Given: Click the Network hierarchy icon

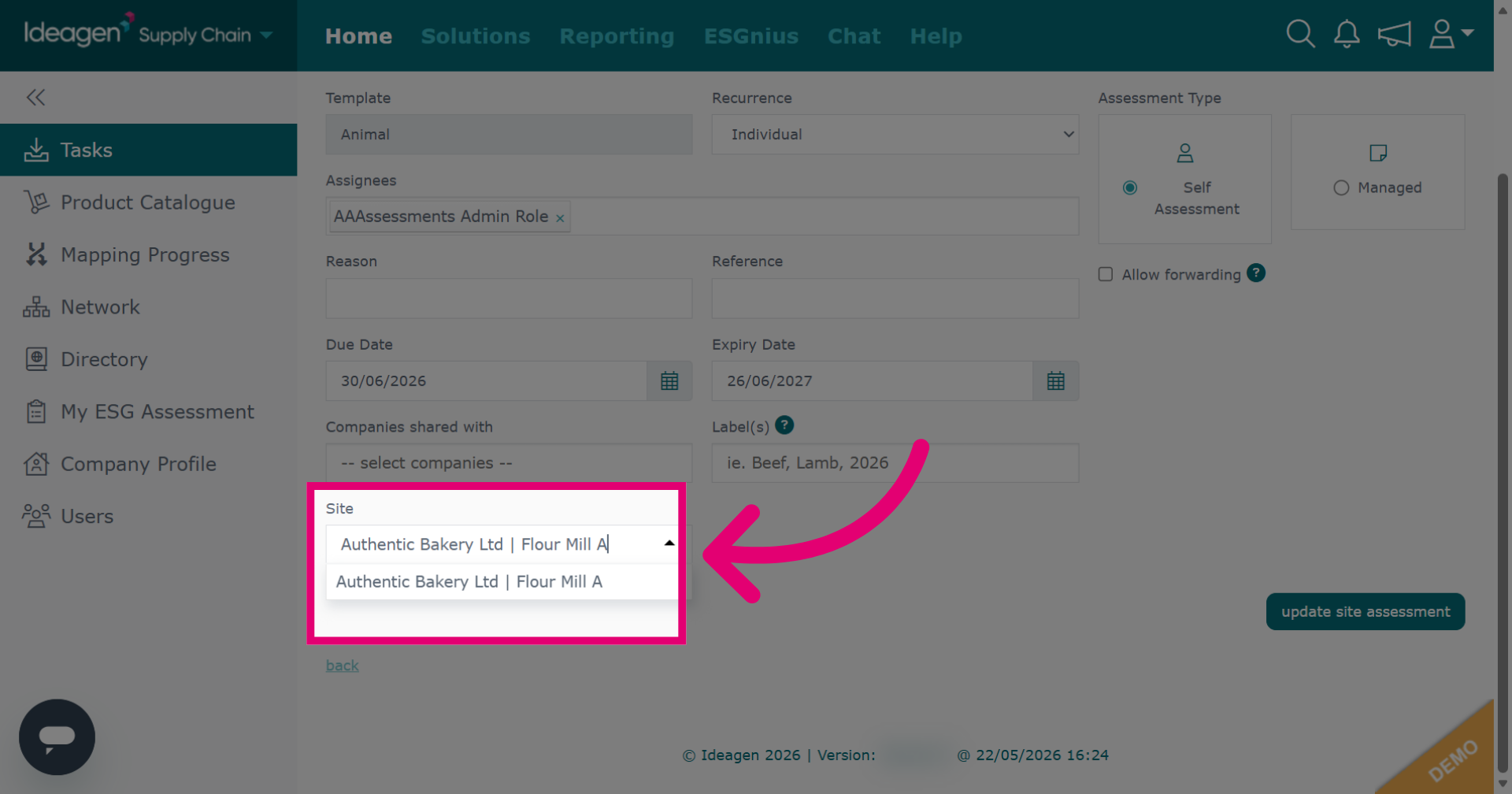Looking at the screenshot, I should coord(36,307).
